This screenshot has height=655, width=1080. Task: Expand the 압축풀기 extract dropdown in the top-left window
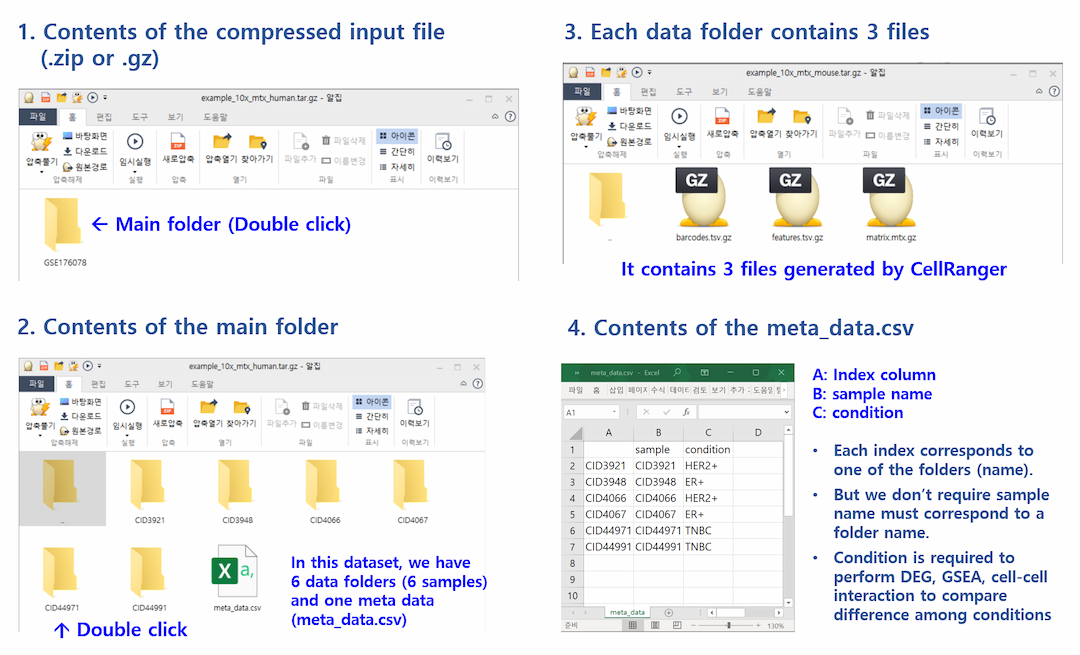pyautogui.click(x=40, y=170)
